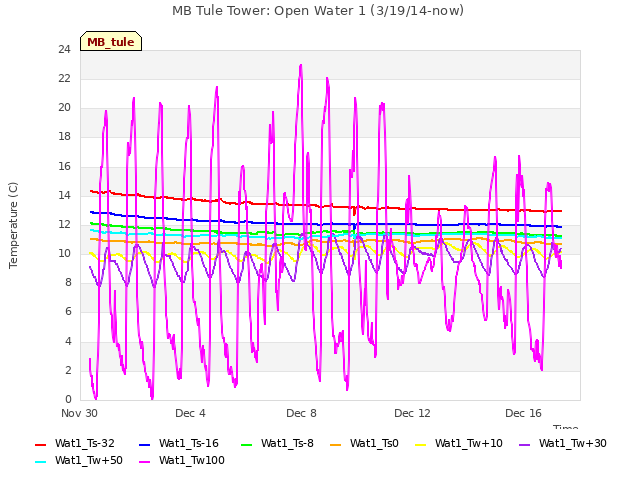Select the Wat1_Ts-8 legend label

287,444
